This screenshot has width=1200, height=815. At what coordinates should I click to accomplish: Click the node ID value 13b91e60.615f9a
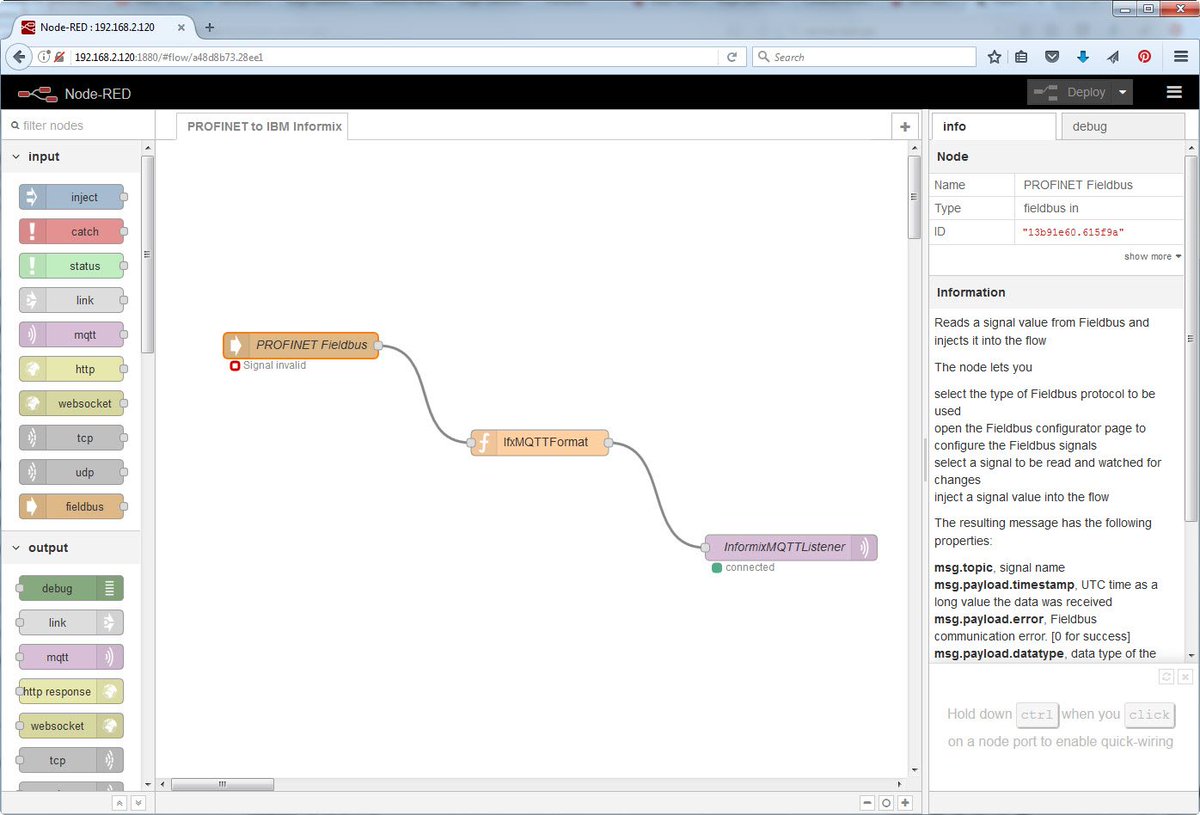(1073, 232)
